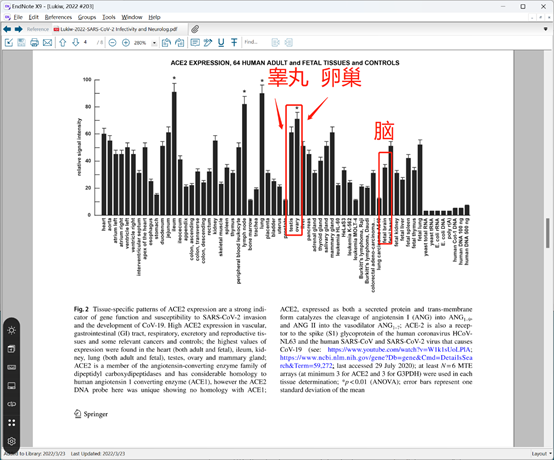Click the second icon in dark sidebar
This screenshot has height=460, width=554.
point(12,349)
